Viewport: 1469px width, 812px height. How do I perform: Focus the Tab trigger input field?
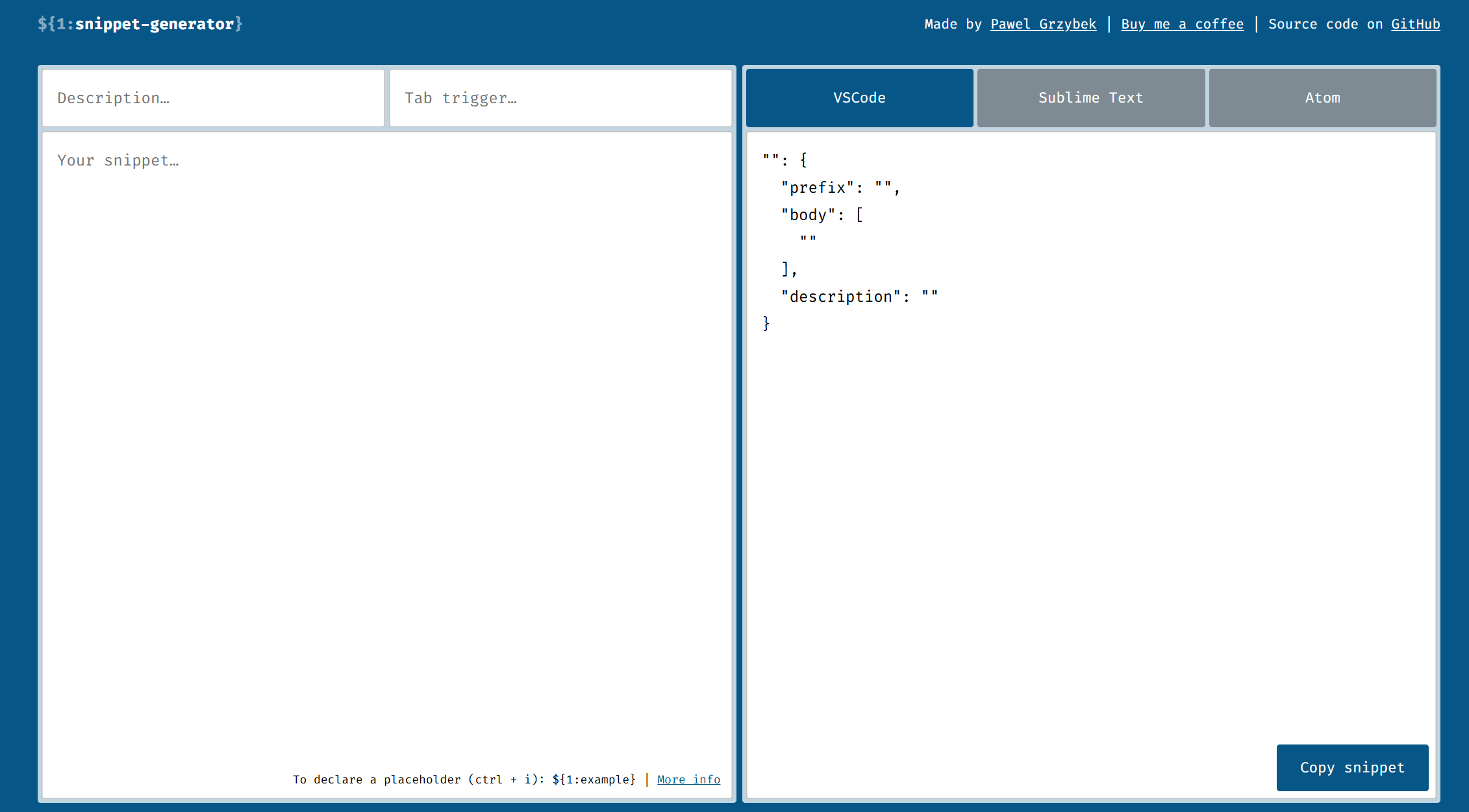tap(560, 98)
